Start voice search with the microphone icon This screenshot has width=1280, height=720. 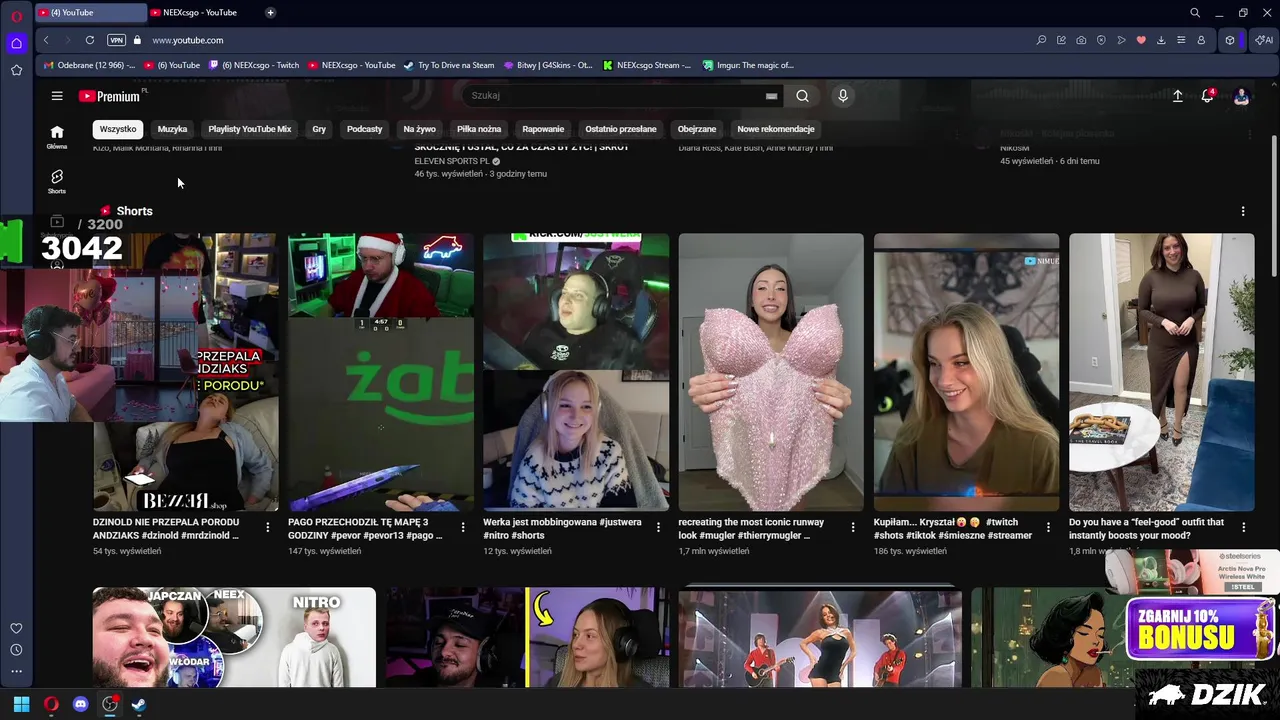[x=843, y=96]
